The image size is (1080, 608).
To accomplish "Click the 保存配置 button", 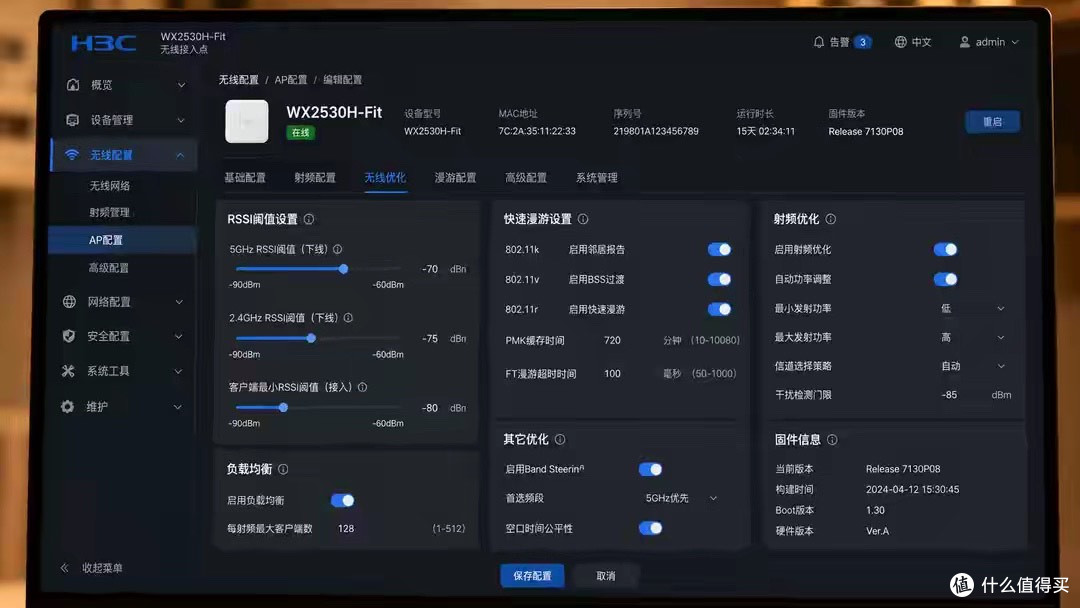I will (532, 576).
